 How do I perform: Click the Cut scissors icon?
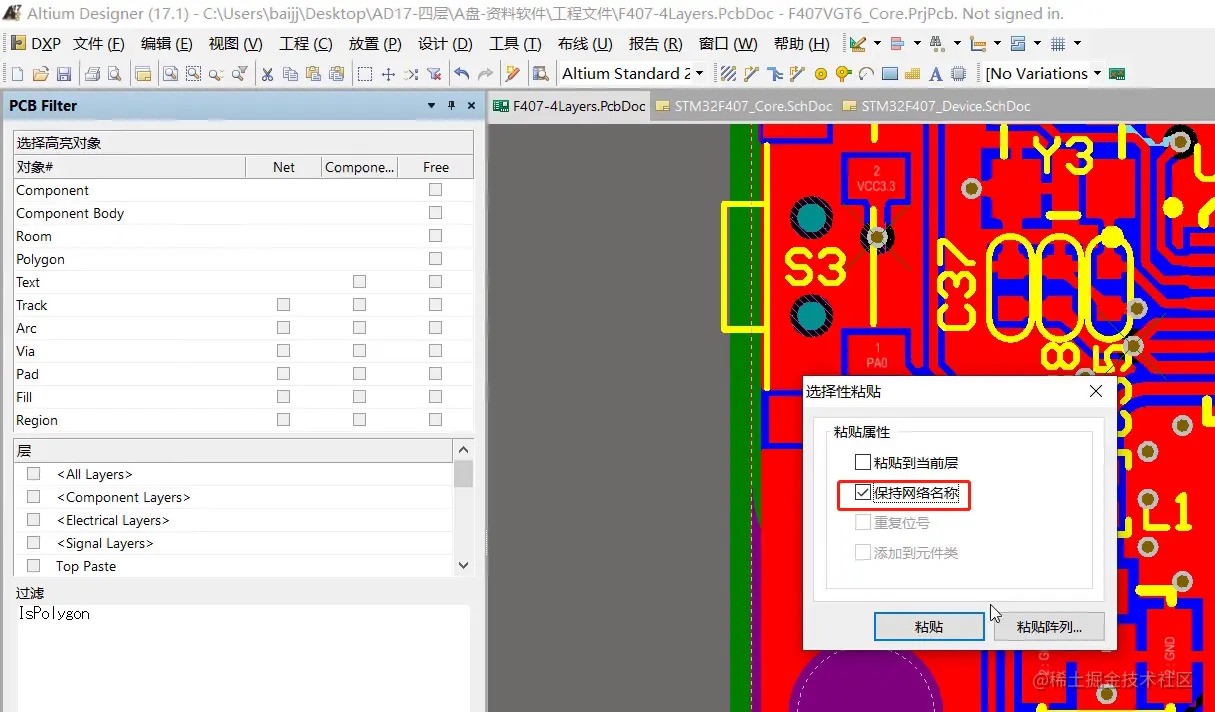click(267, 74)
